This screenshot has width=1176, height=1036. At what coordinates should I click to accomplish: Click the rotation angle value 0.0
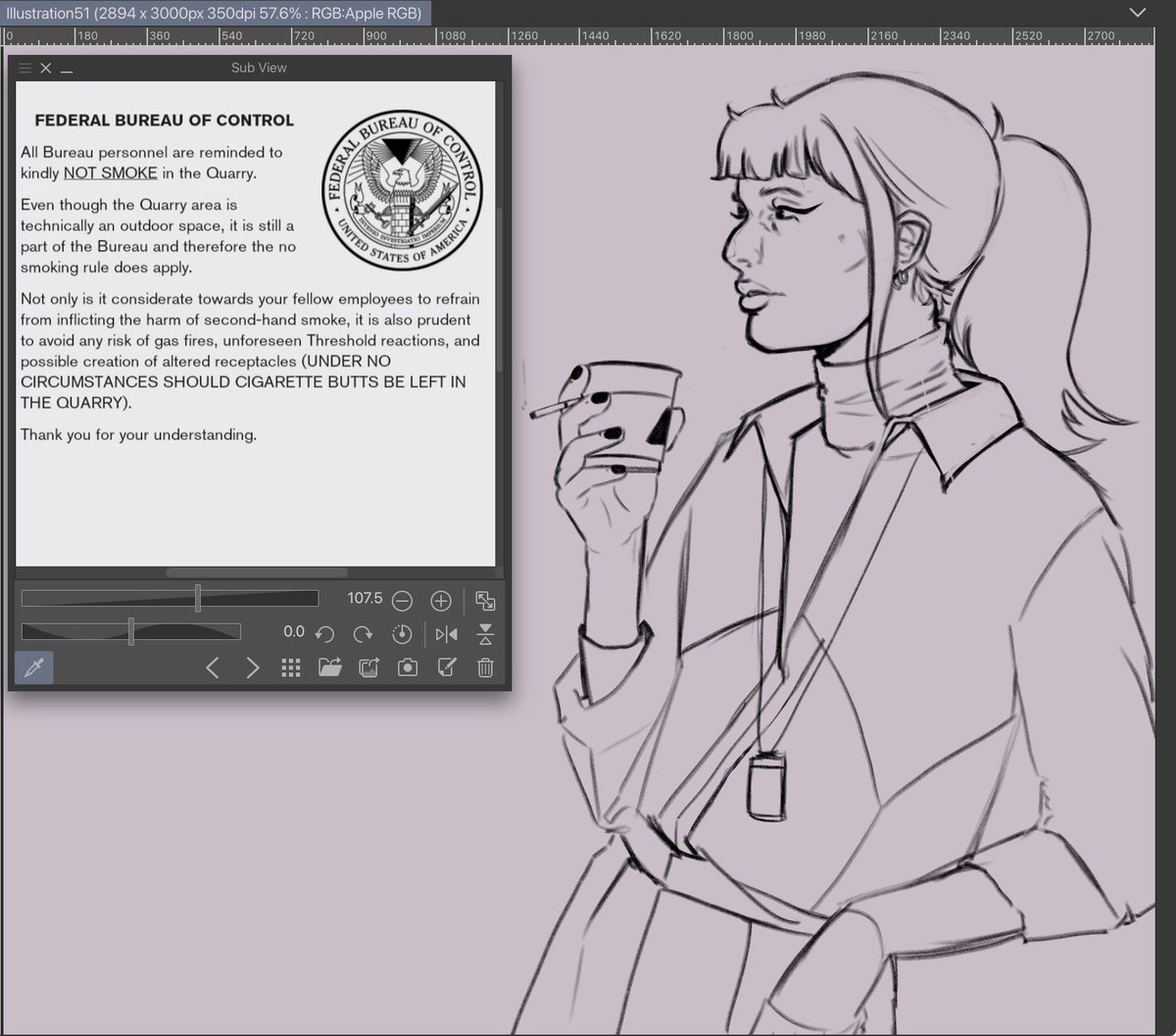[294, 632]
